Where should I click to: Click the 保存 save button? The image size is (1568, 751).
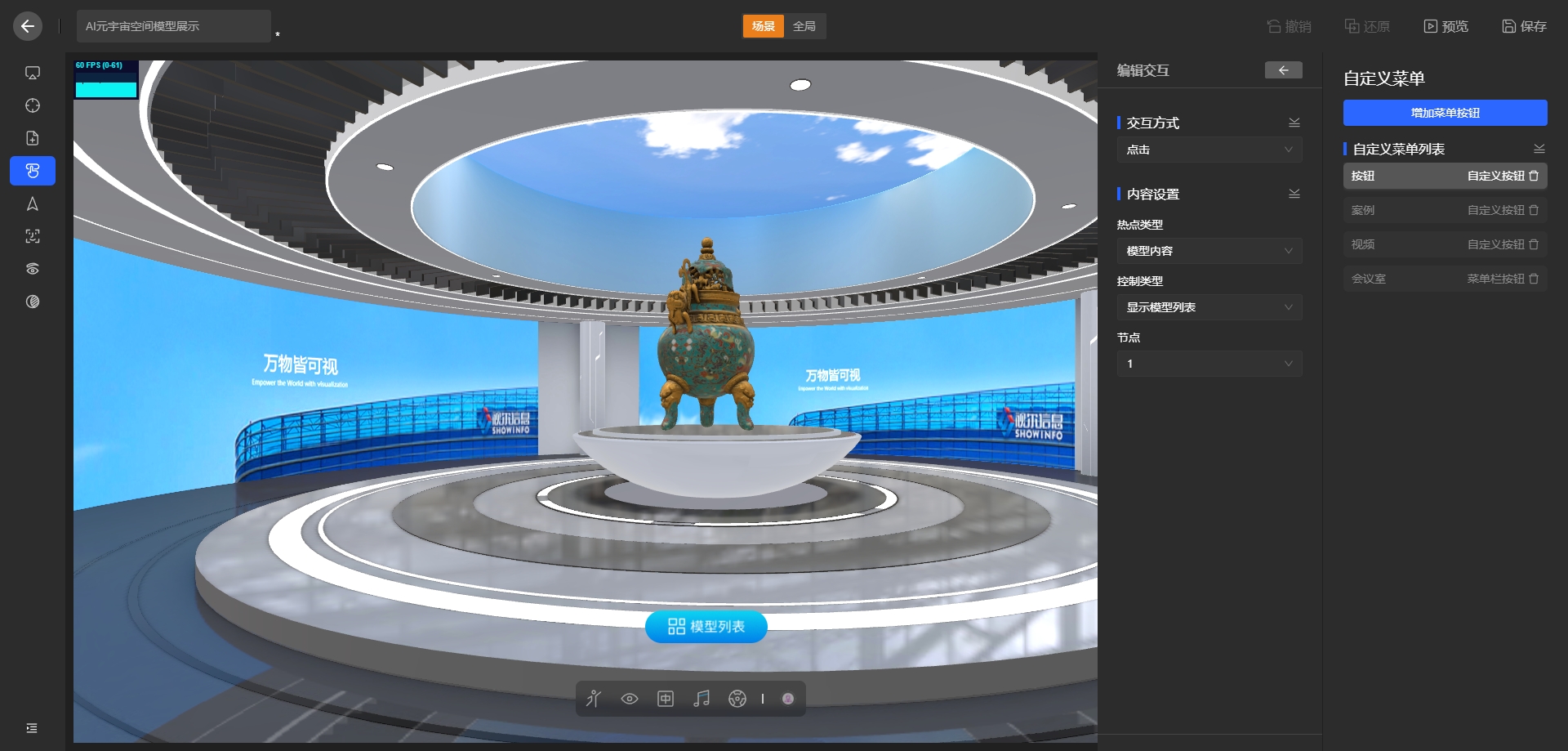pos(1524,26)
